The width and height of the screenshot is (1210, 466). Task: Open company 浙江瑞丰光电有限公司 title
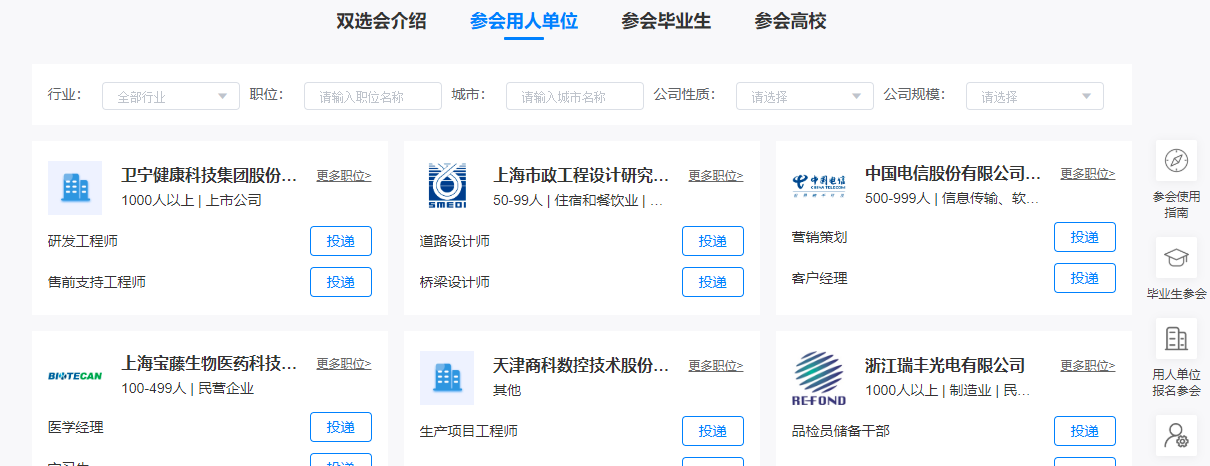(x=945, y=366)
